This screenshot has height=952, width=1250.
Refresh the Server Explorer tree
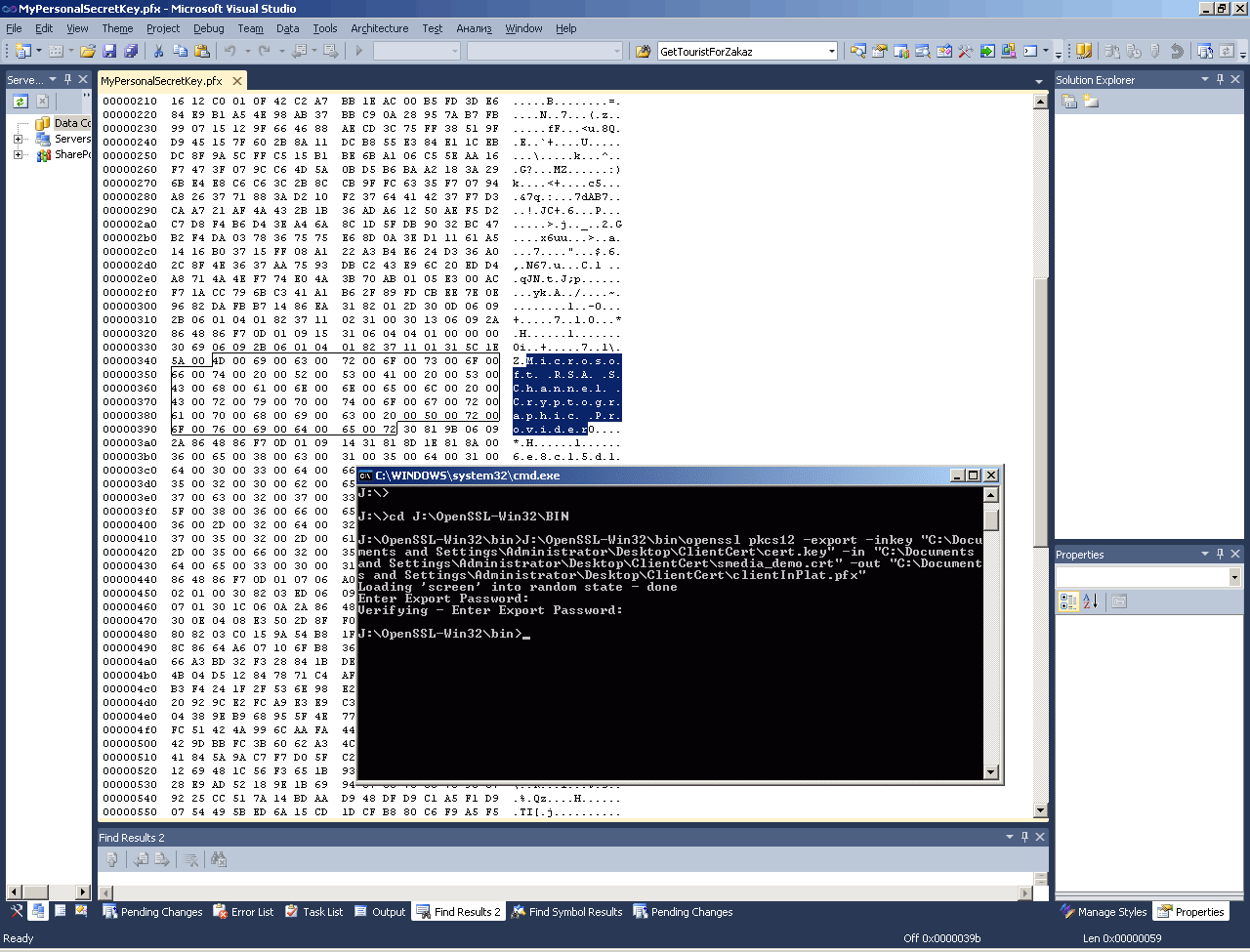point(20,101)
